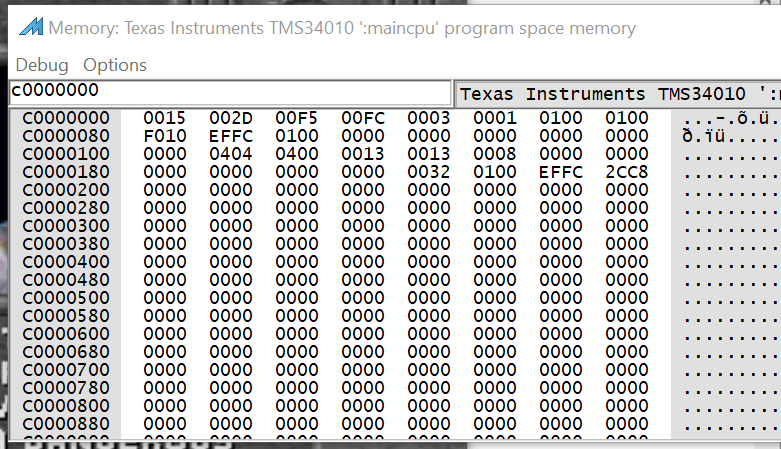
Task: Click value EFFC in row C0000180
Action: tap(561, 172)
